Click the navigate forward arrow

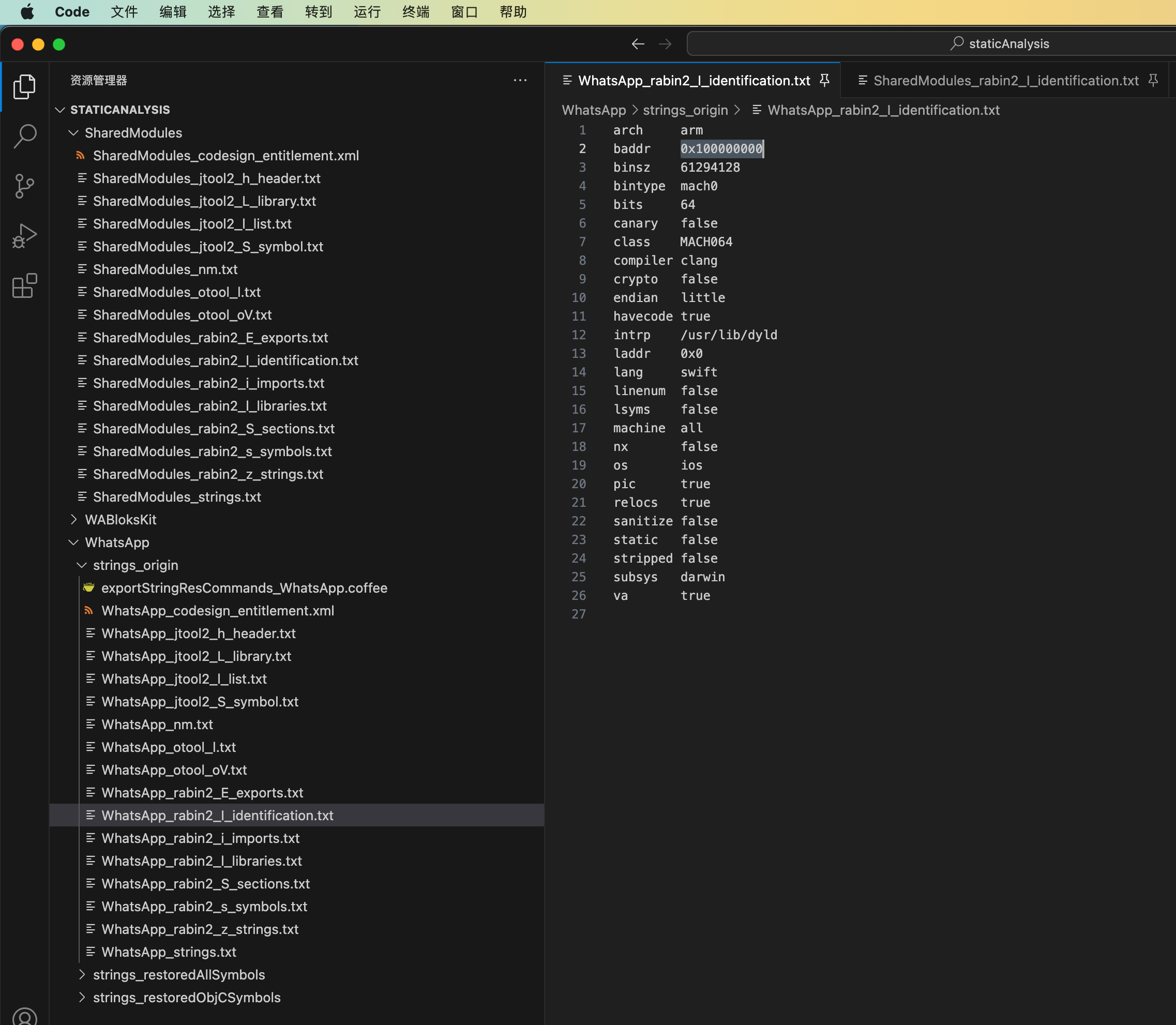pos(665,44)
